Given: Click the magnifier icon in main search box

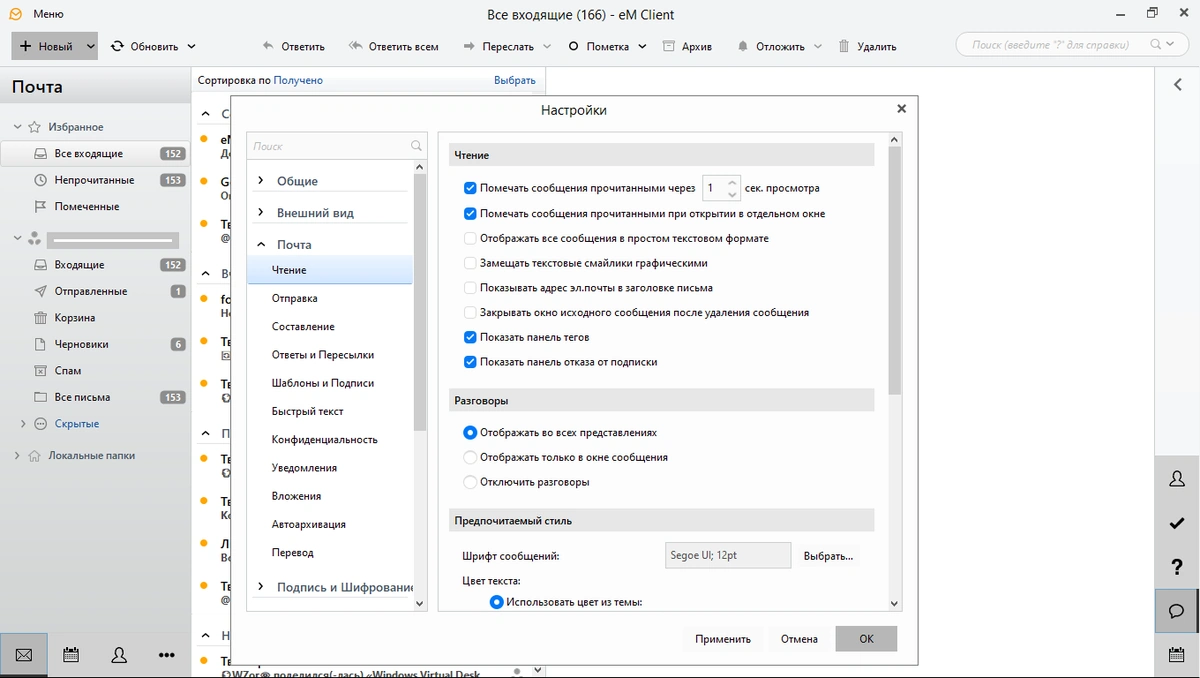Looking at the screenshot, I should [x=1156, y=45].
